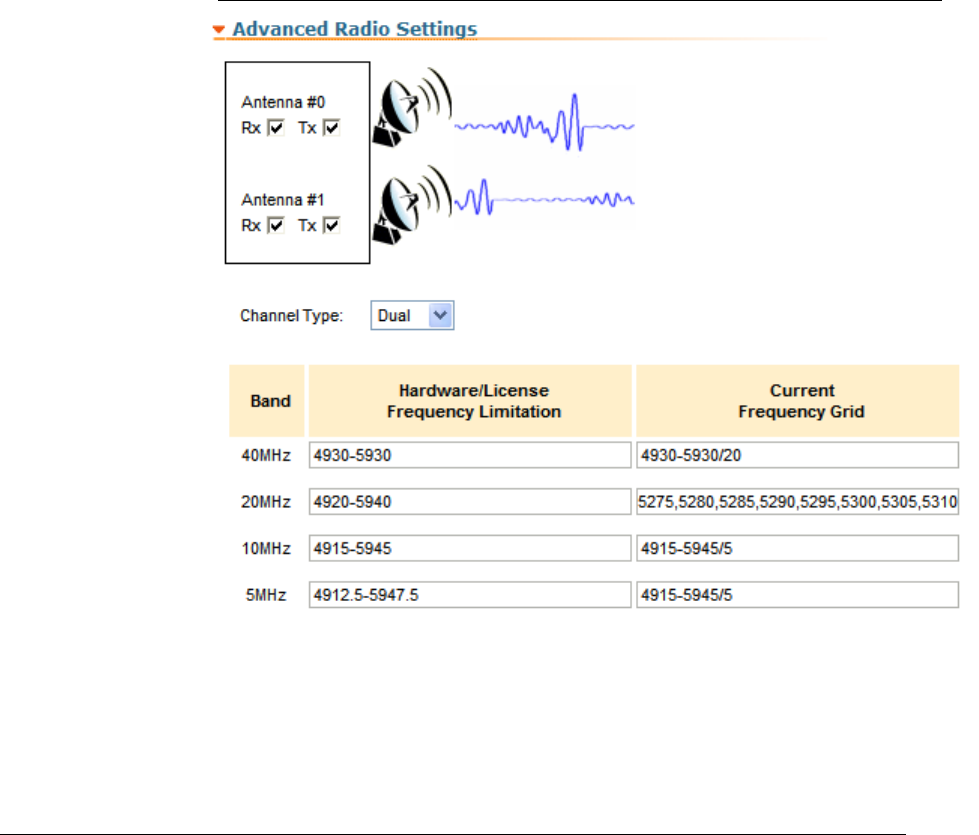Click the 40MHz current frequency grid field
The height and width of the screenshot is (835, 979).
797,455
